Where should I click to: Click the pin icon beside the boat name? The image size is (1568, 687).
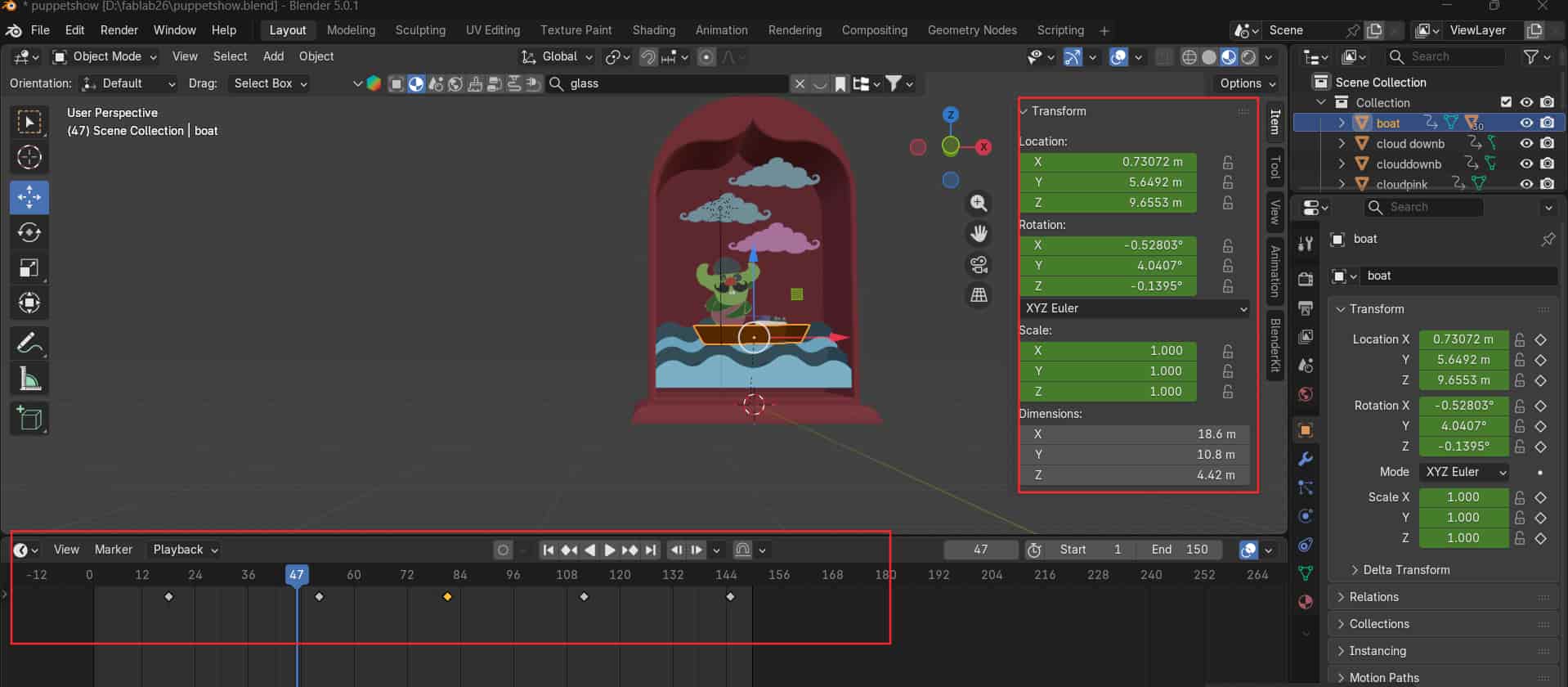[x=1548, y=239]
